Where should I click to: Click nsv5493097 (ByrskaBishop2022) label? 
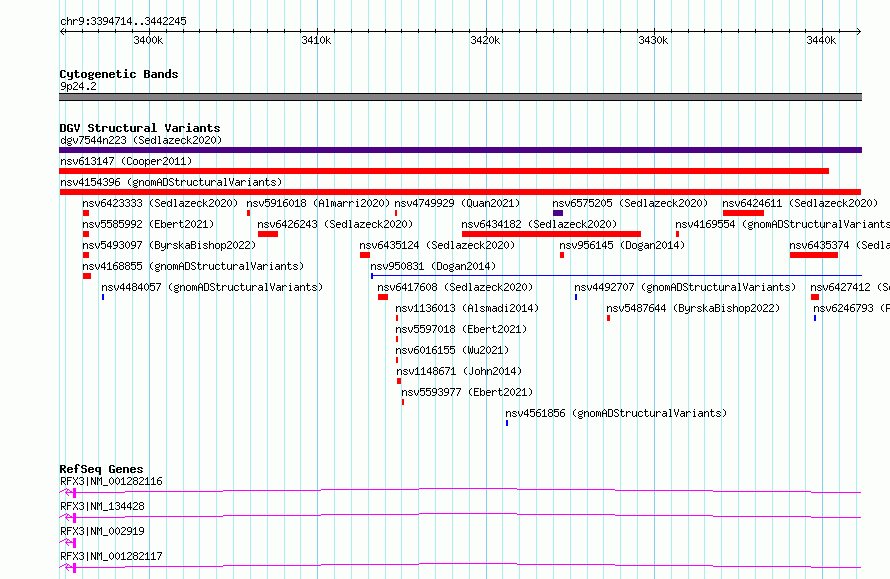169,245
